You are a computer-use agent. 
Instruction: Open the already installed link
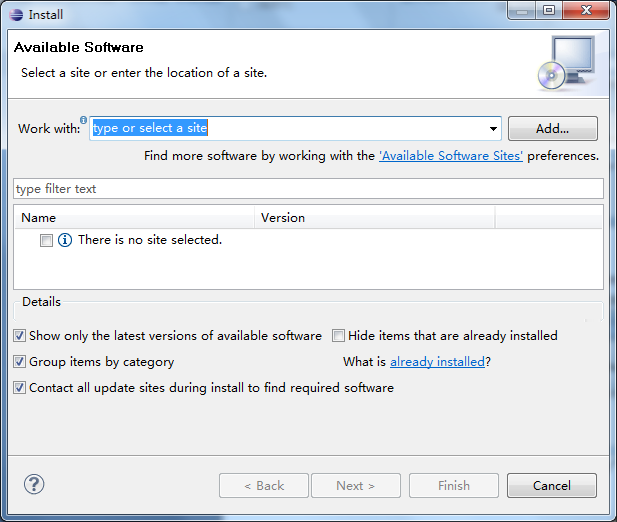[x=437, y=362]
